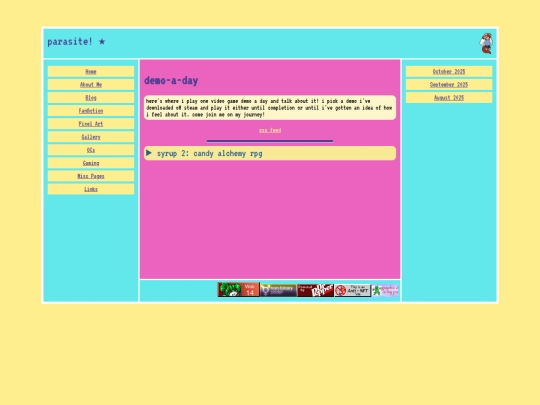The image size is (540, 405).
Task: Open the Blog link in sidebar
Action: [x=91, y=98]
